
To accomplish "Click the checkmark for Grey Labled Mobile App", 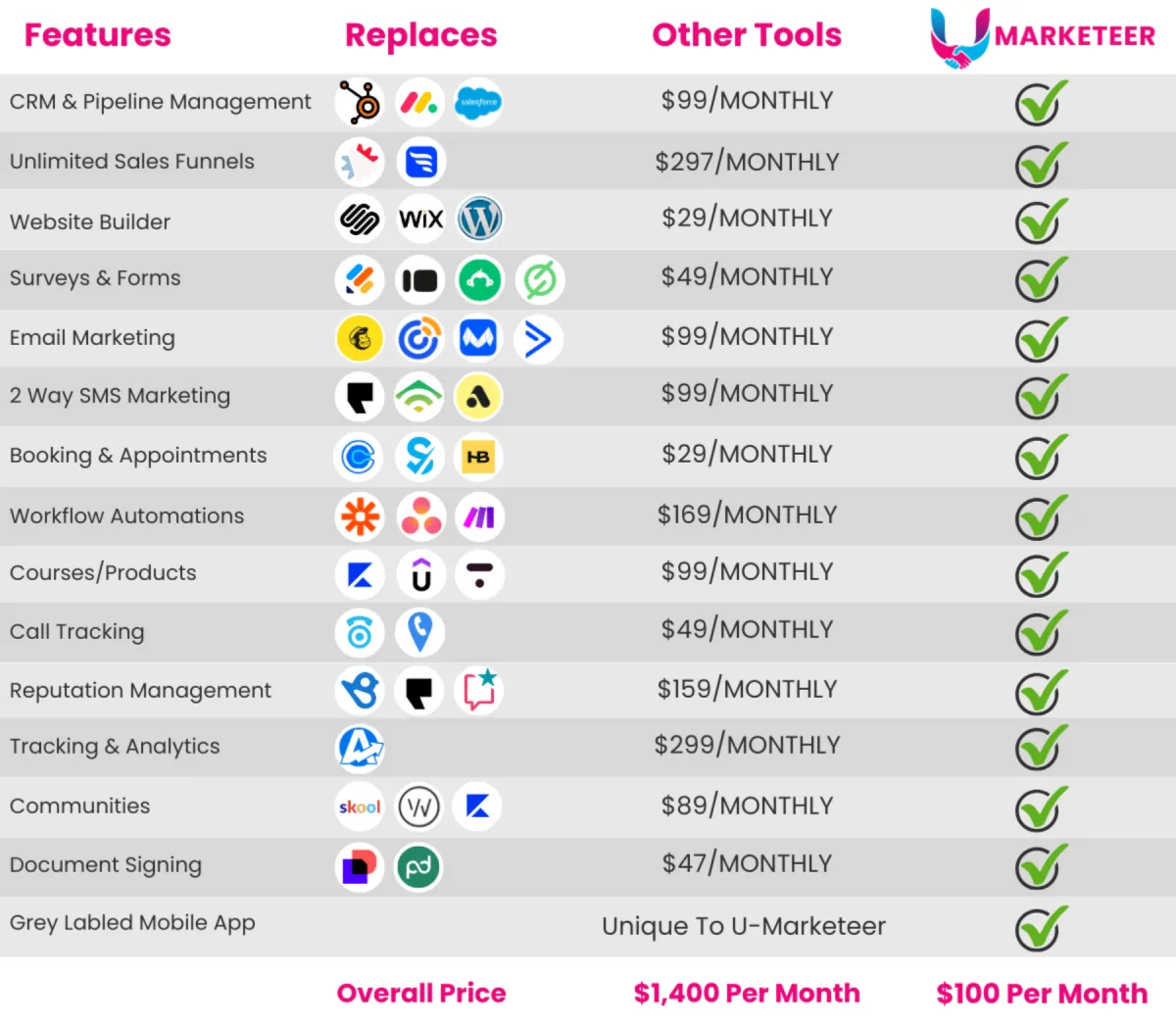I will tap(1040, 928).
